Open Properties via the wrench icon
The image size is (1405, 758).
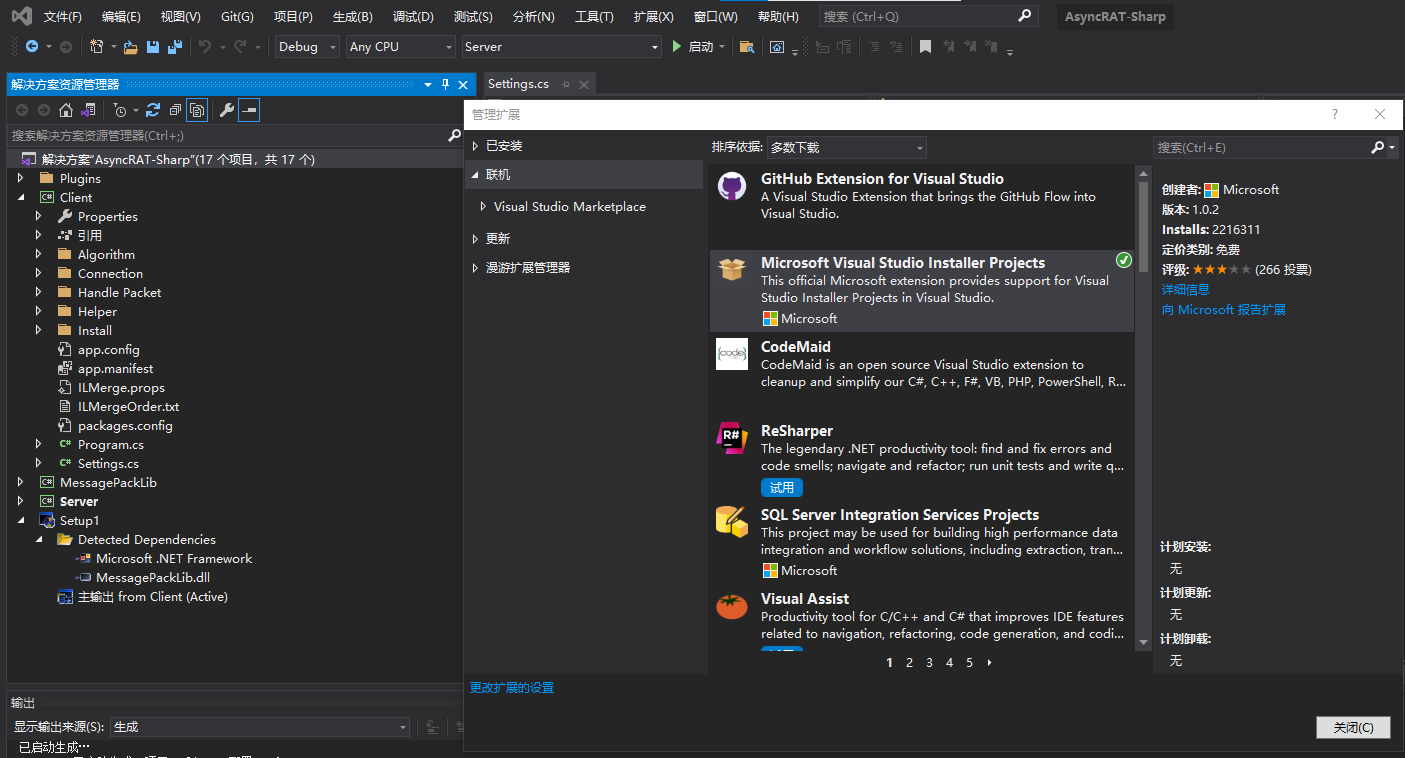tap(227, 110)
